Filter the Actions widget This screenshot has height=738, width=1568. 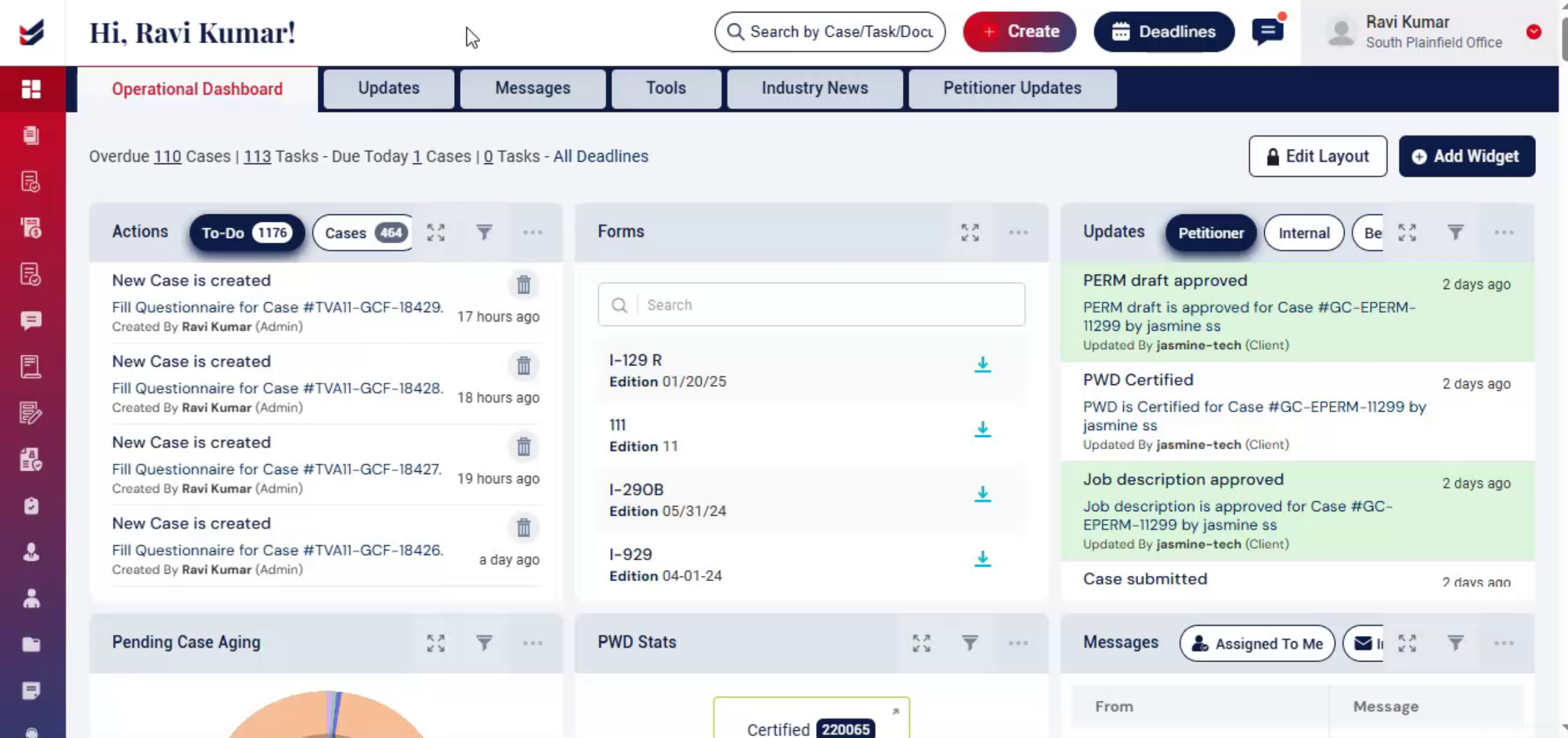click(x=484, y=232)
